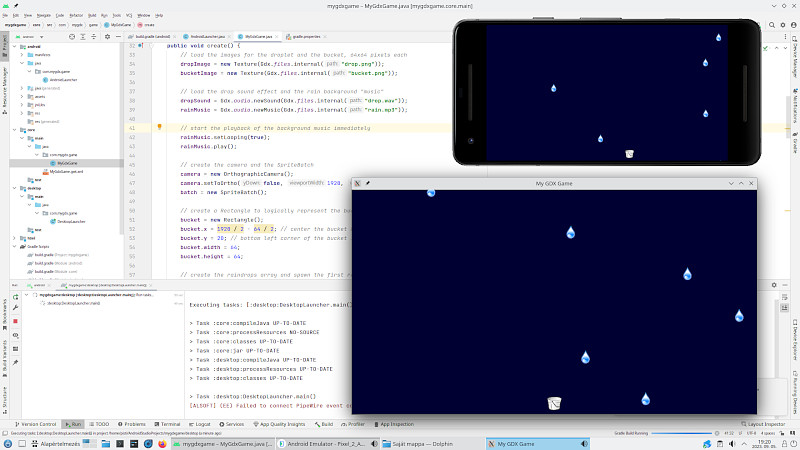Open the Tools menu
This screenshot has height=450, width=800.
[x=116, y=15]
